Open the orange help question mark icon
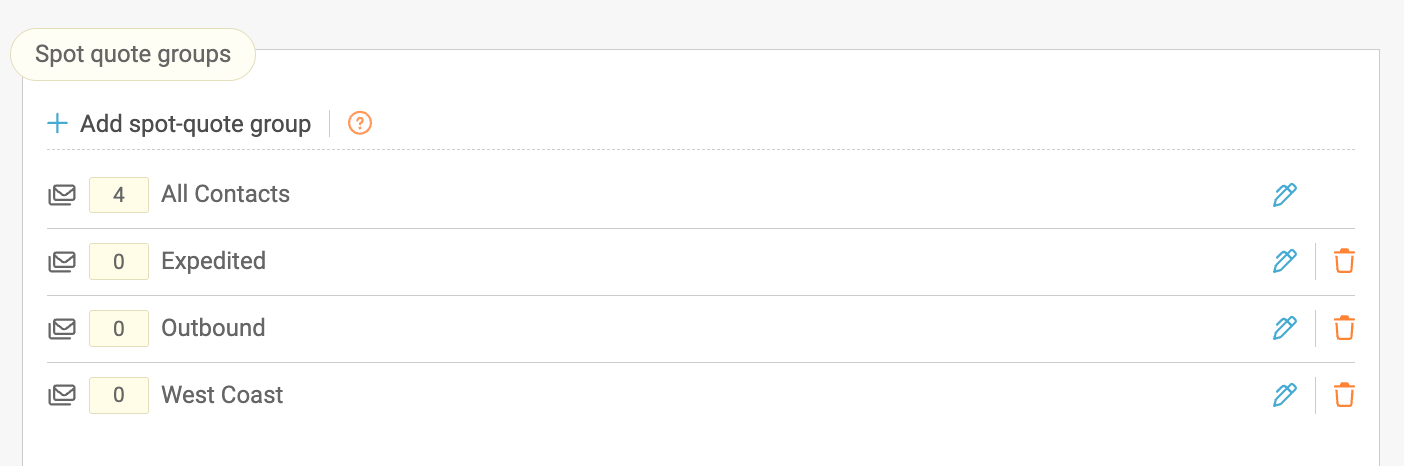Screen dimensions: 1404x466 360,124
